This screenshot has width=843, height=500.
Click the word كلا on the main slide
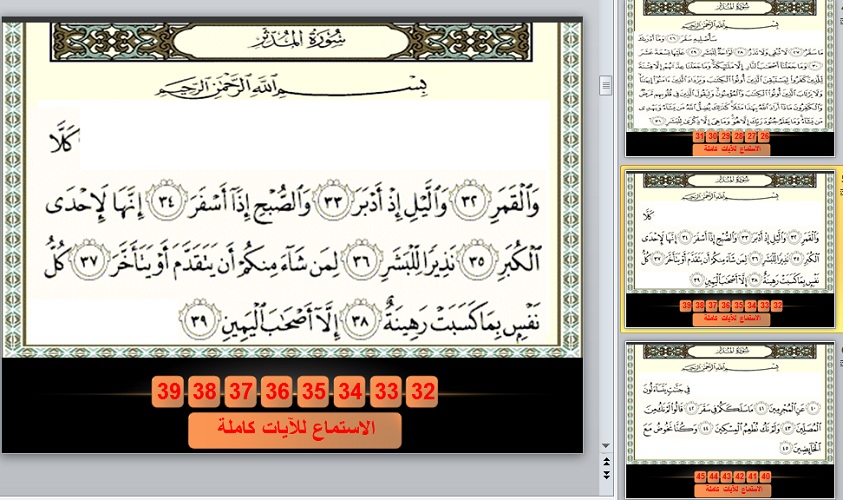65,139
